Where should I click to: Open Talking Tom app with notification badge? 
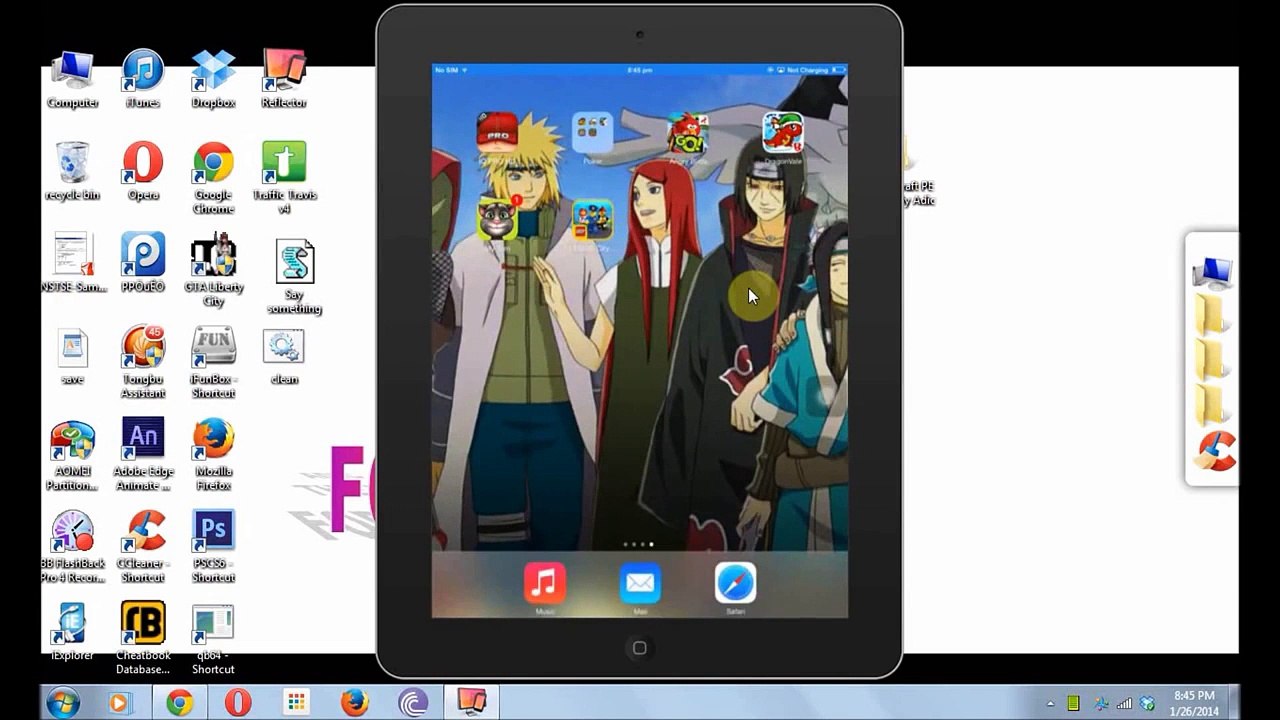click(497, 219)
